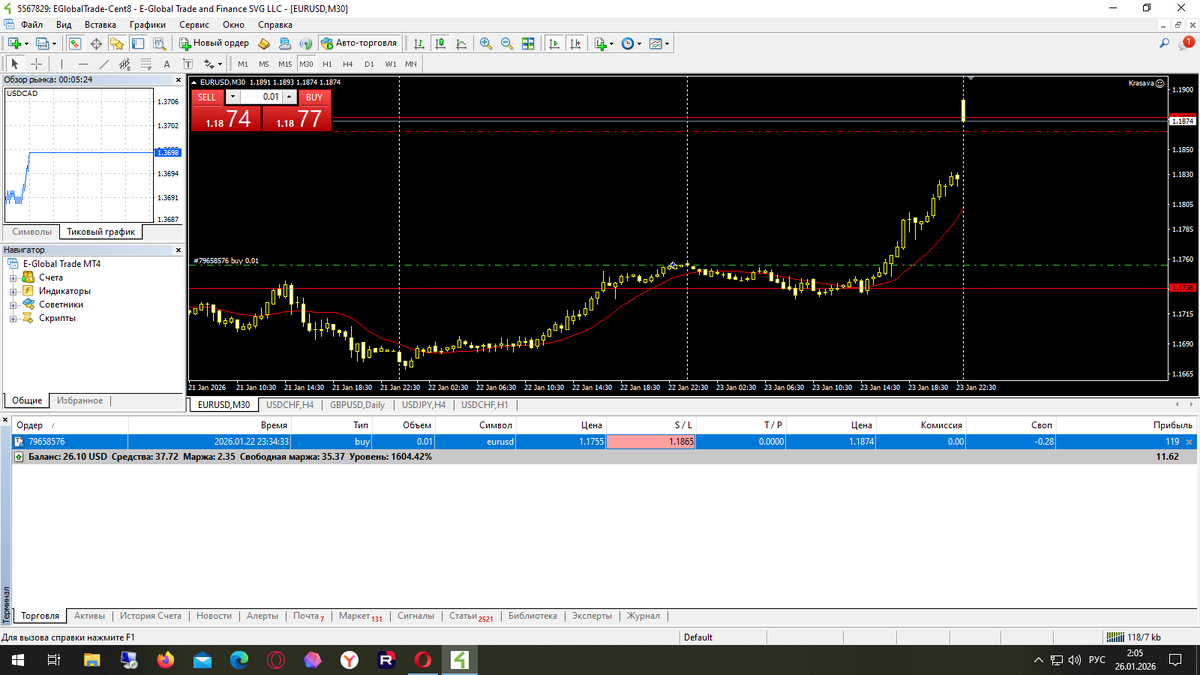Viewport: 1200px width, 675px height.
Task: Toggle the Navigator panel star icon
Action: coord(117,43)
